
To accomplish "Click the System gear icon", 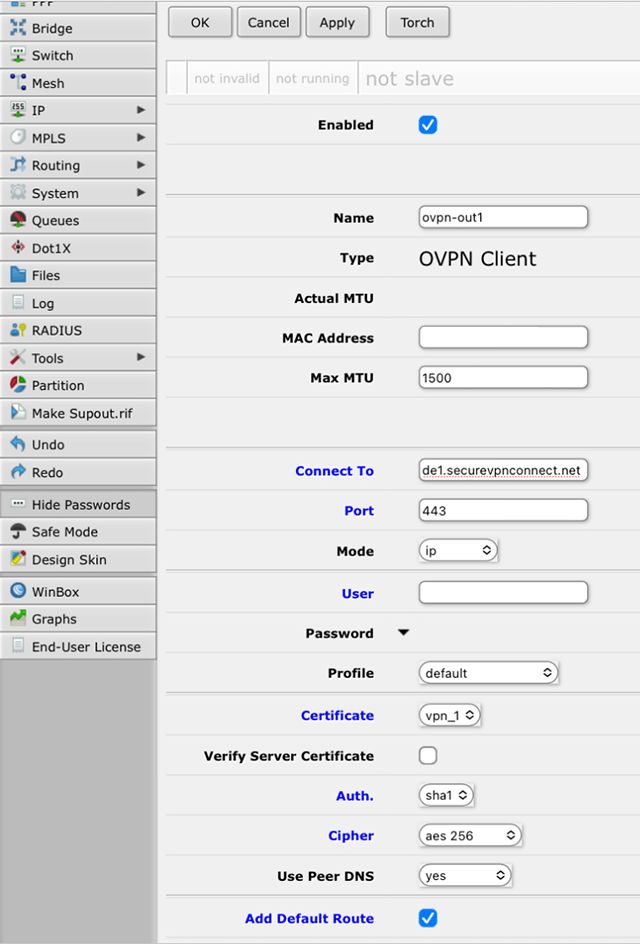I will 18,193.
